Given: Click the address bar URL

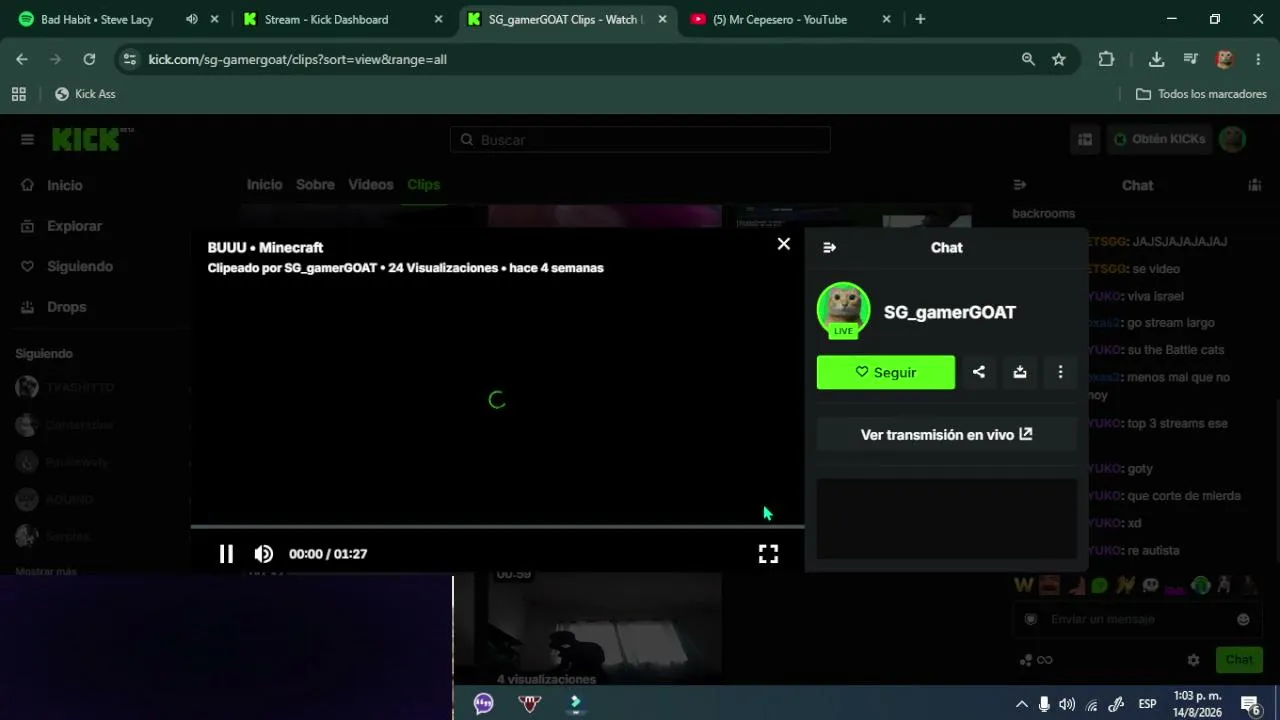Looking at the screenshot, I should 298,59.
